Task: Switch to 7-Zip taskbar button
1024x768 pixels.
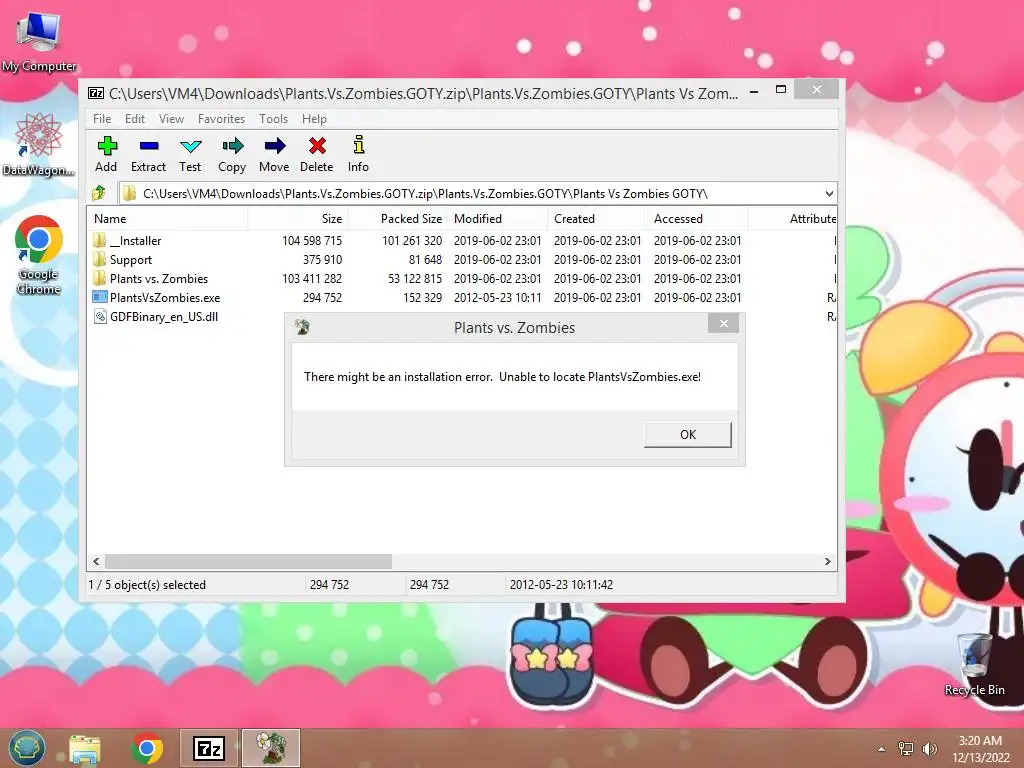Action: click(208, 748)
